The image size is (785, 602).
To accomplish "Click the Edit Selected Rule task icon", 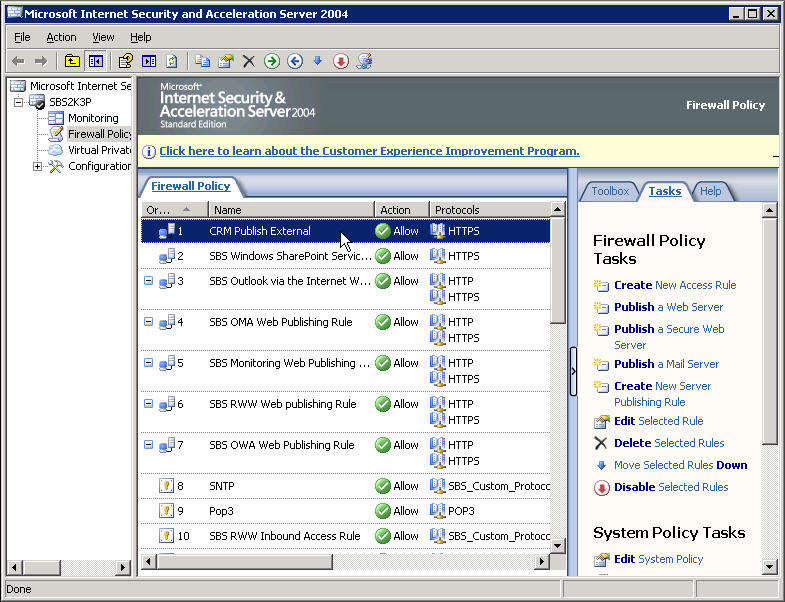I will (601, 422).
